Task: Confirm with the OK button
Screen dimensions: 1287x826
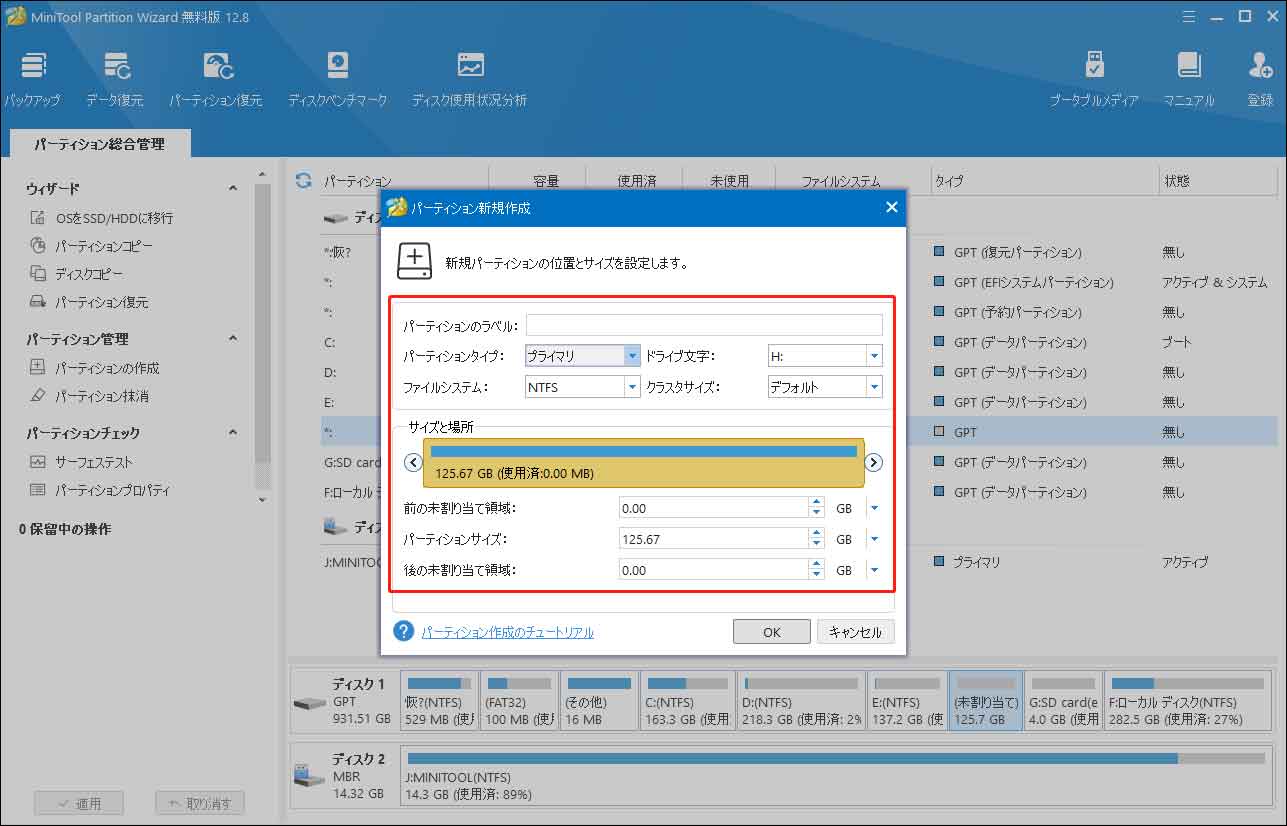Action: [772, 632]
